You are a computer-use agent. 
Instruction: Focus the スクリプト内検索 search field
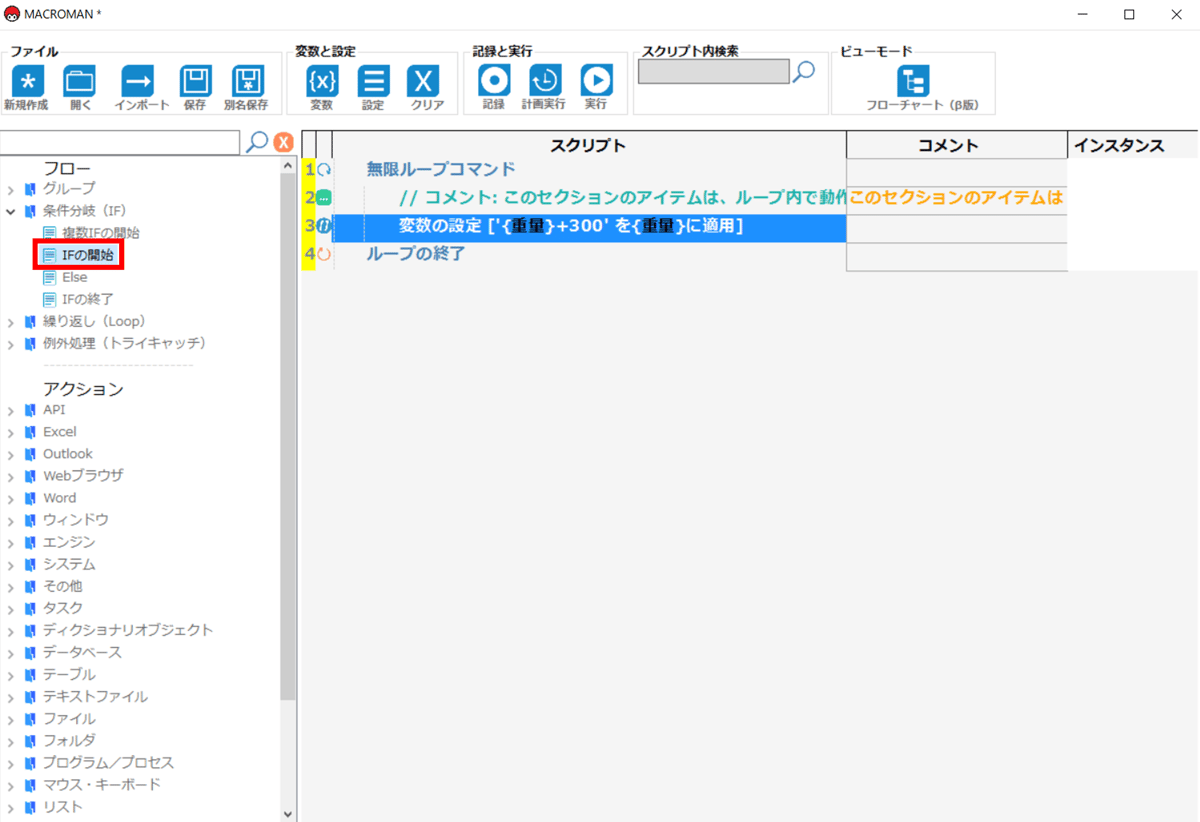point(713,71)
